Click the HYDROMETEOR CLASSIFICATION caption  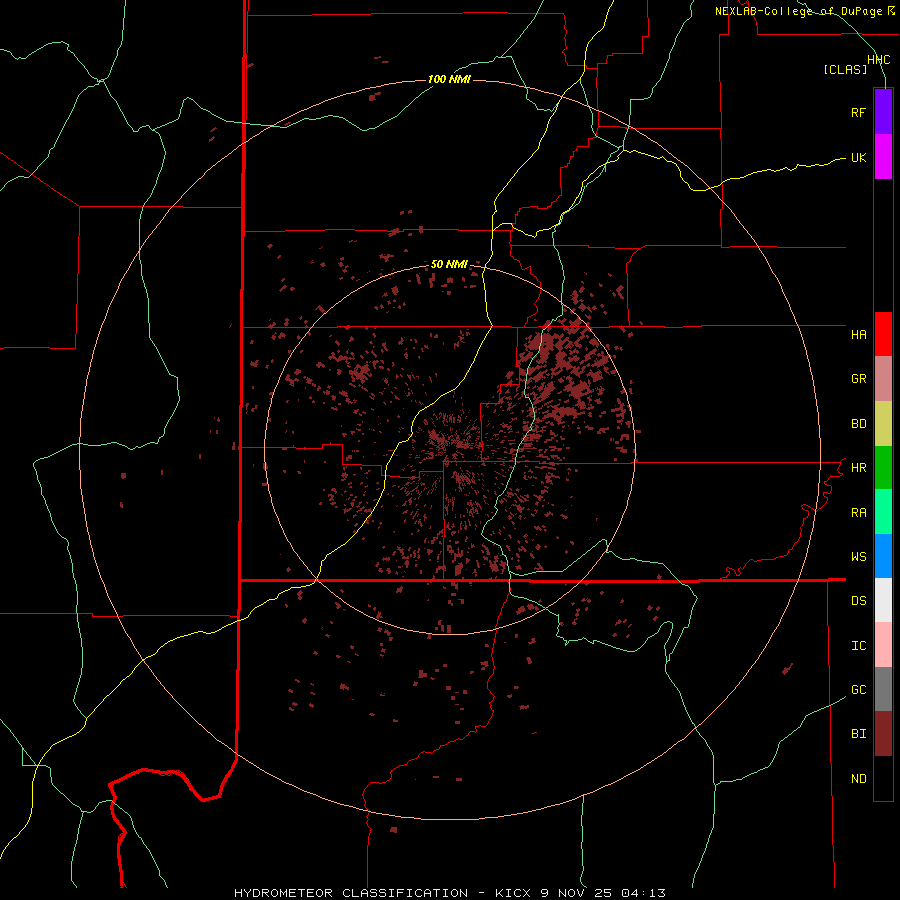pyautogui.click(x=351, y=893)
